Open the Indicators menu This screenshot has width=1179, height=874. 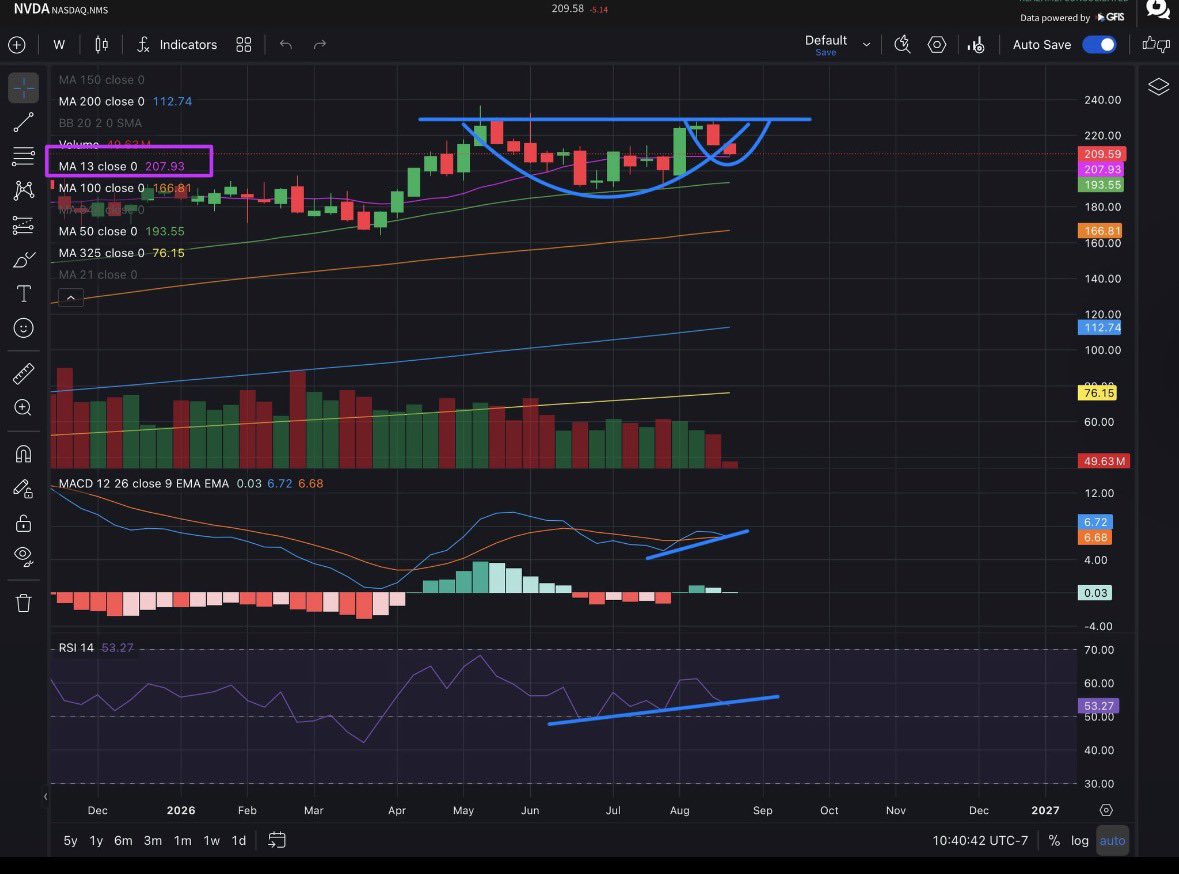(x=177, y=45)
